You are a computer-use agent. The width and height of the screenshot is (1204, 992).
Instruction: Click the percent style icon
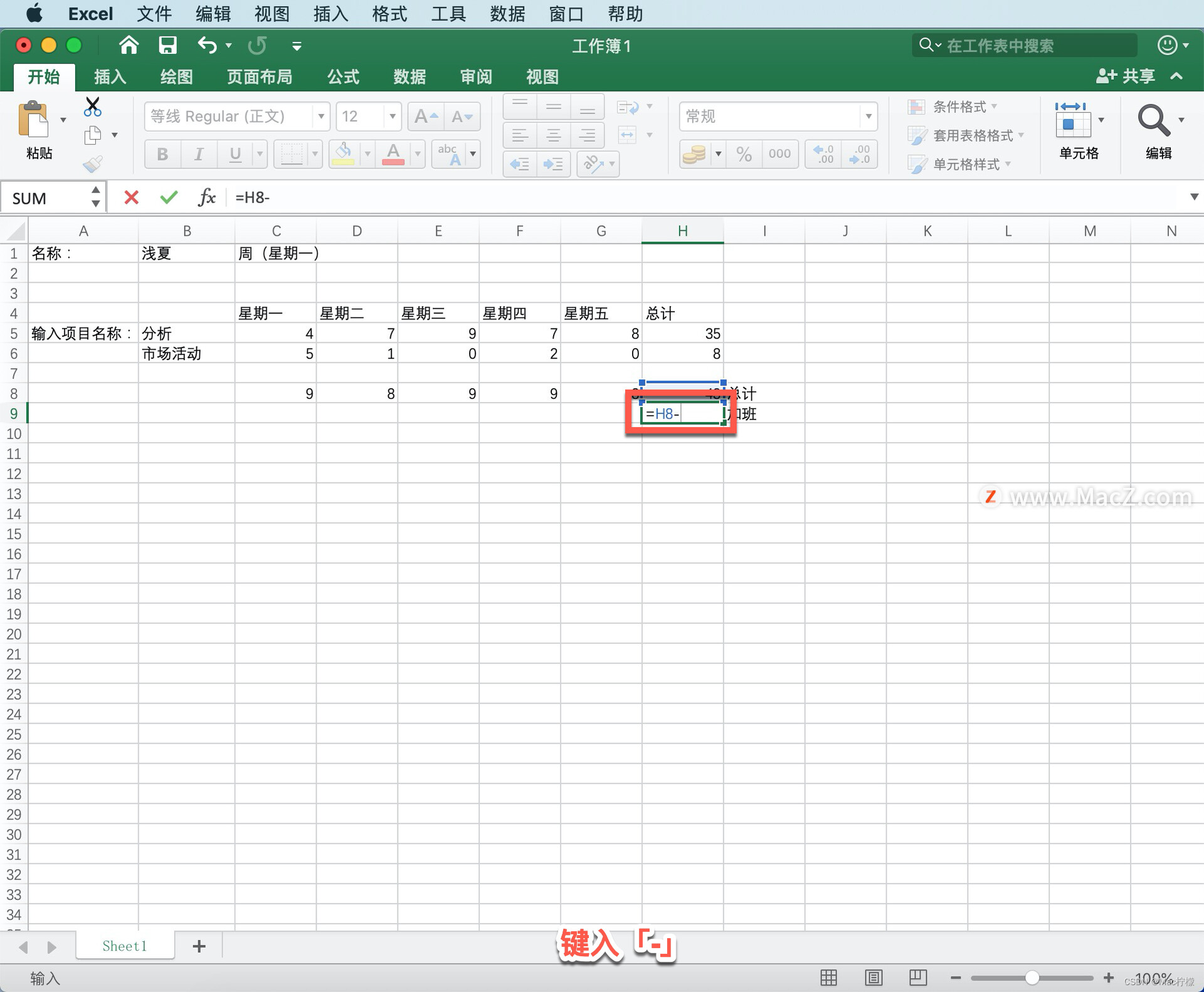pyautogui.click(x=744, y=154)
